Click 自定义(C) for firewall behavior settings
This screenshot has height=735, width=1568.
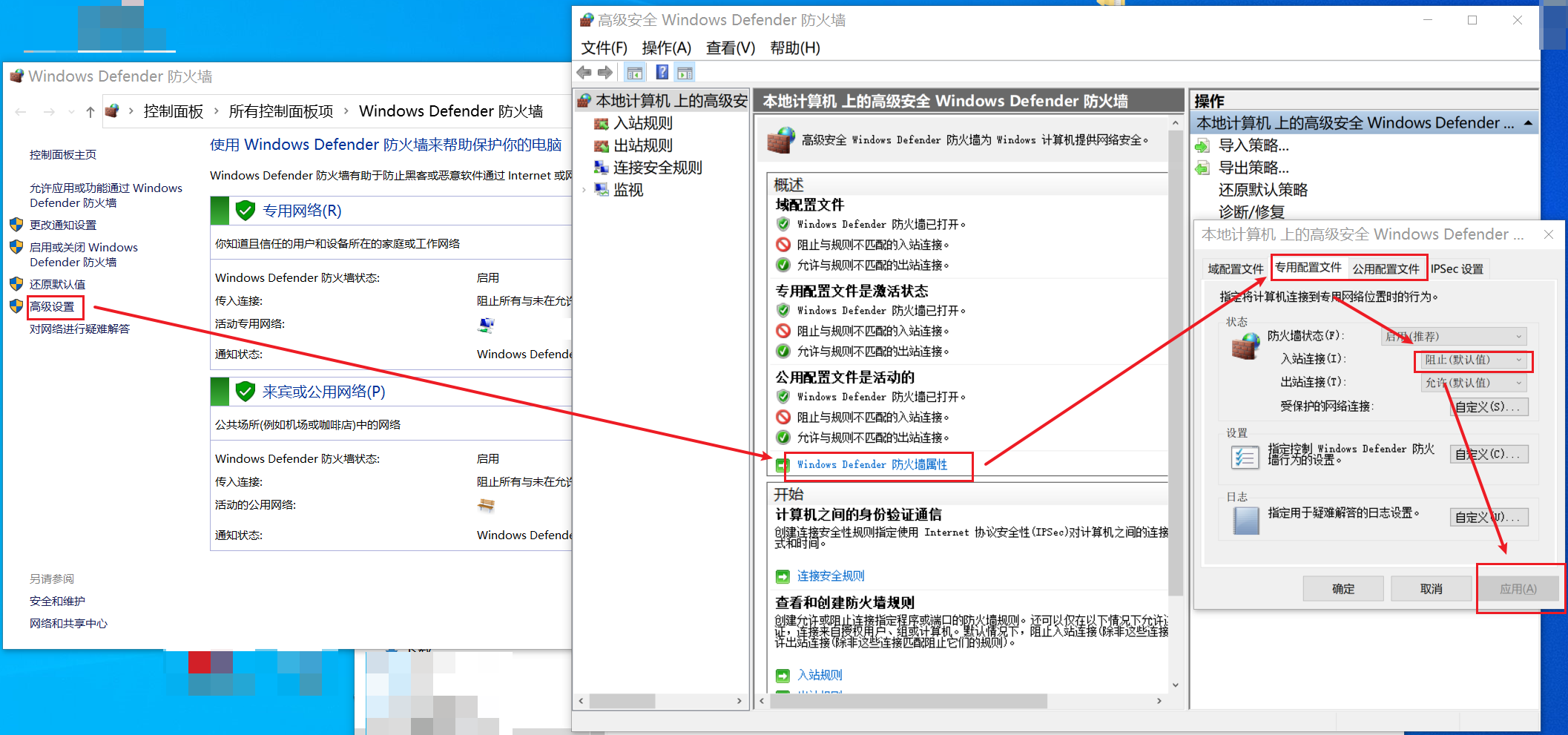click(1489, 454)
